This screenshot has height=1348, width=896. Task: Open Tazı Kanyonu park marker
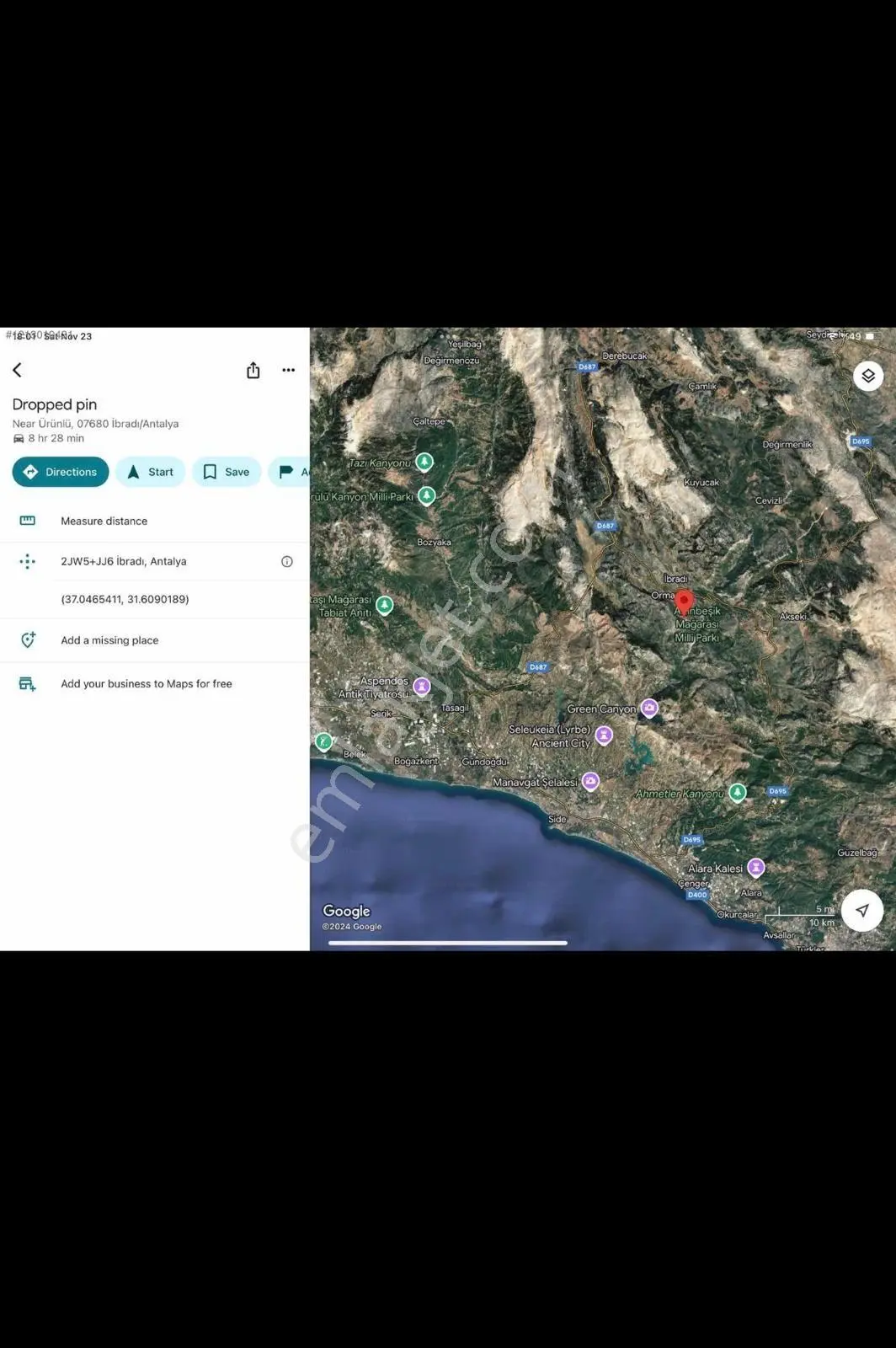[x=424, y=462]
